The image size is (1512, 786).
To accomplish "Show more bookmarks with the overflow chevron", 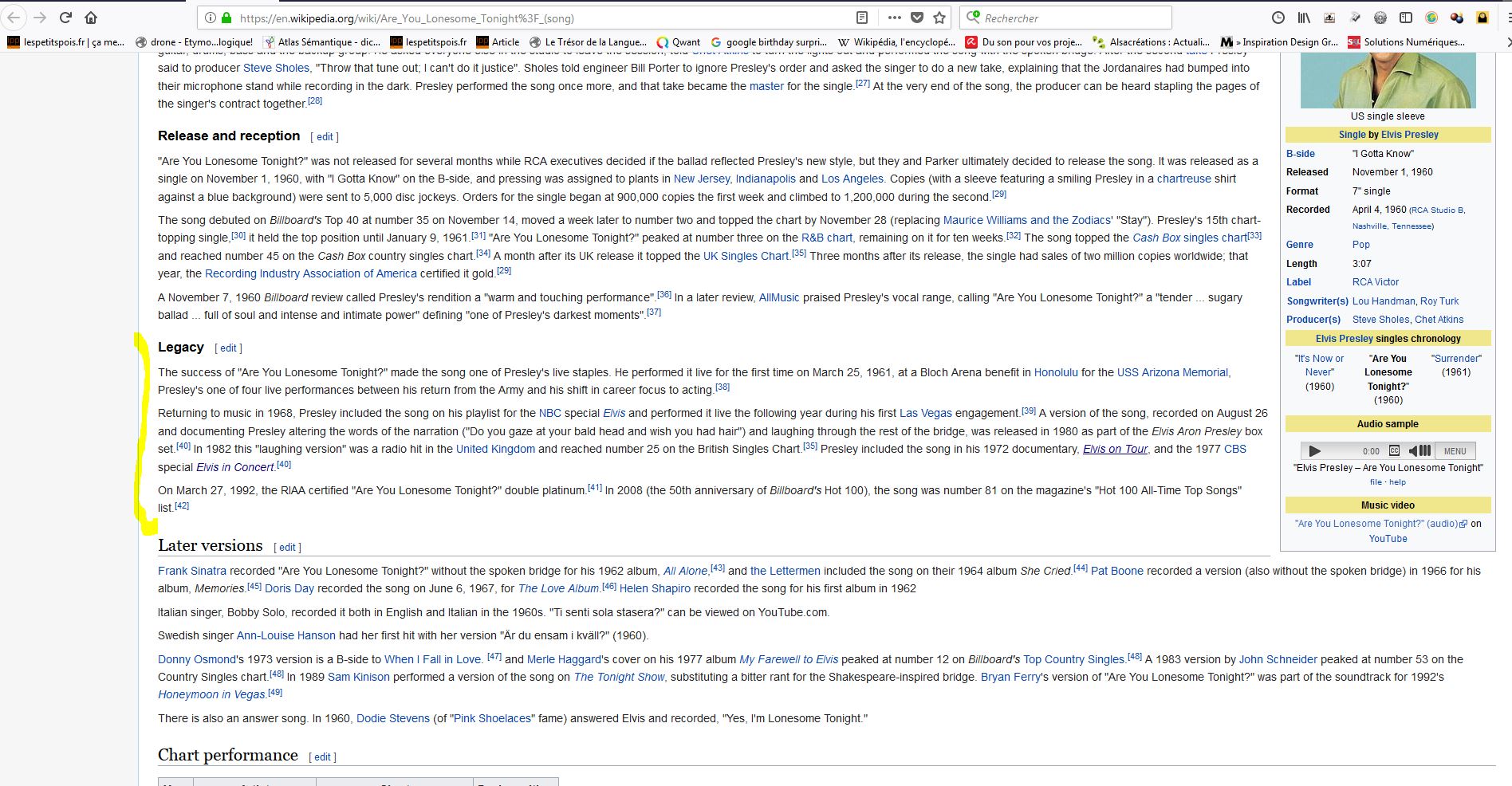I will pyautogui.click(x=1508, y=42).
